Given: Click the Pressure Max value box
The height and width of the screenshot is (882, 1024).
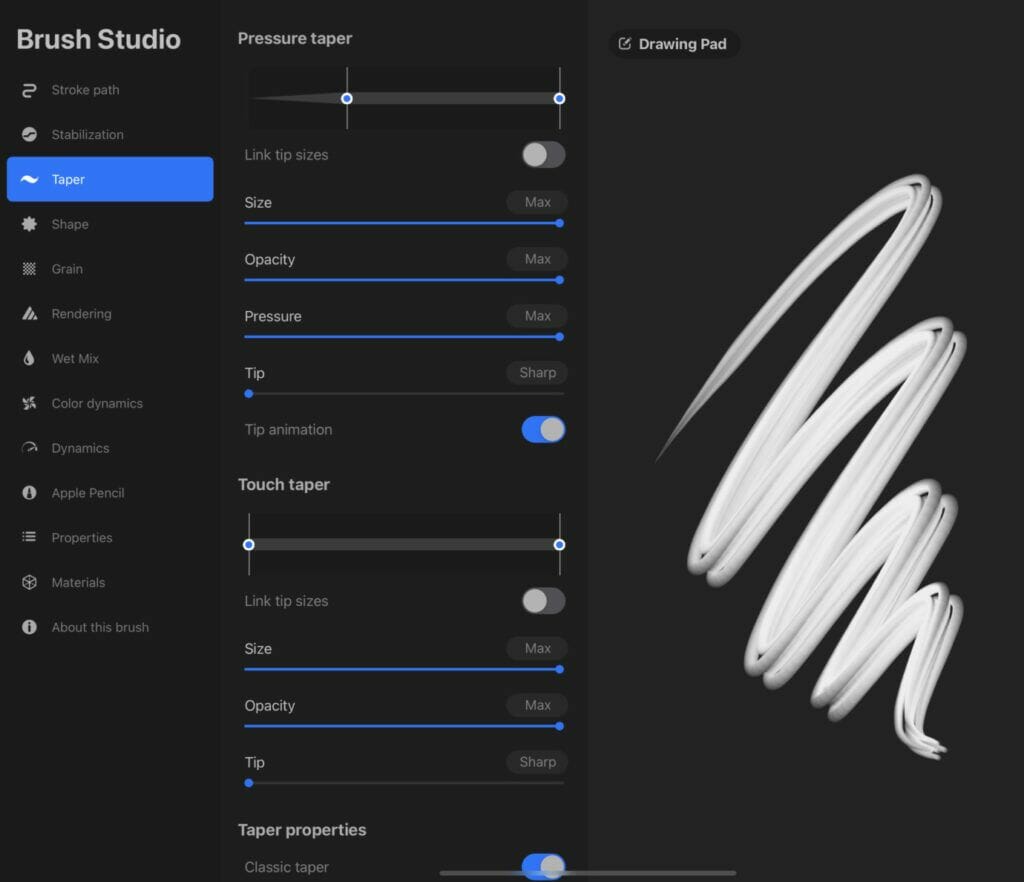Looking at the screenshot, I should [x=537, y=316].
